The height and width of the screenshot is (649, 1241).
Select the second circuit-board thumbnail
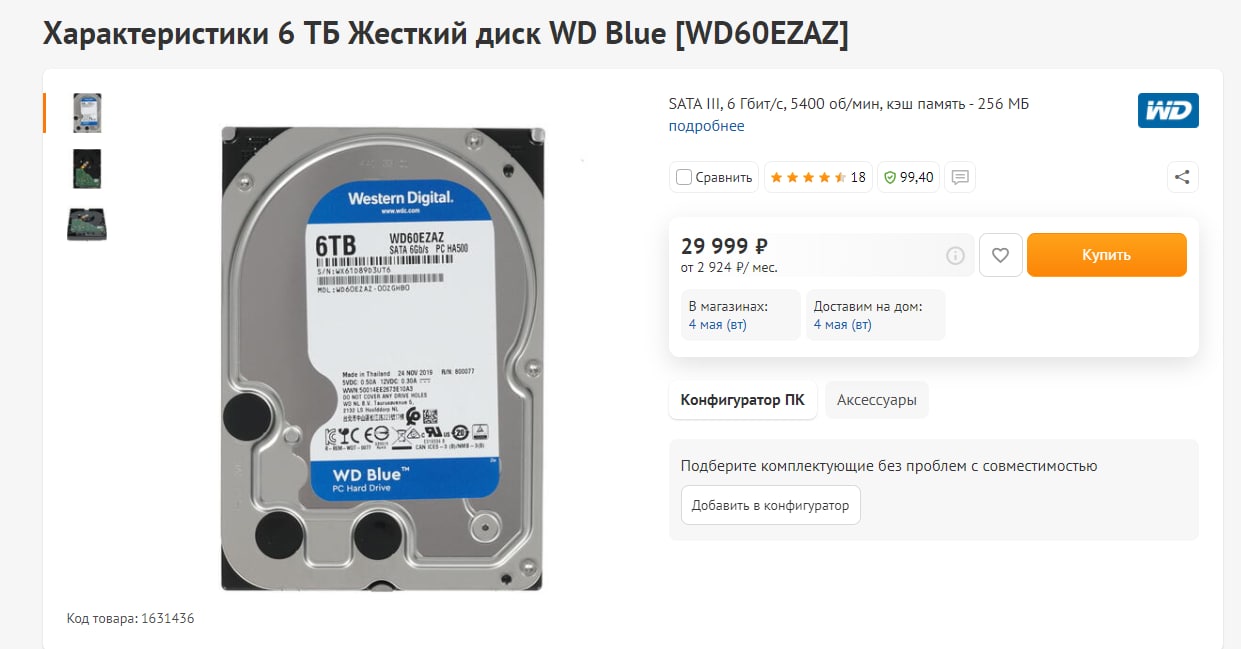click(x=87, y=169)
